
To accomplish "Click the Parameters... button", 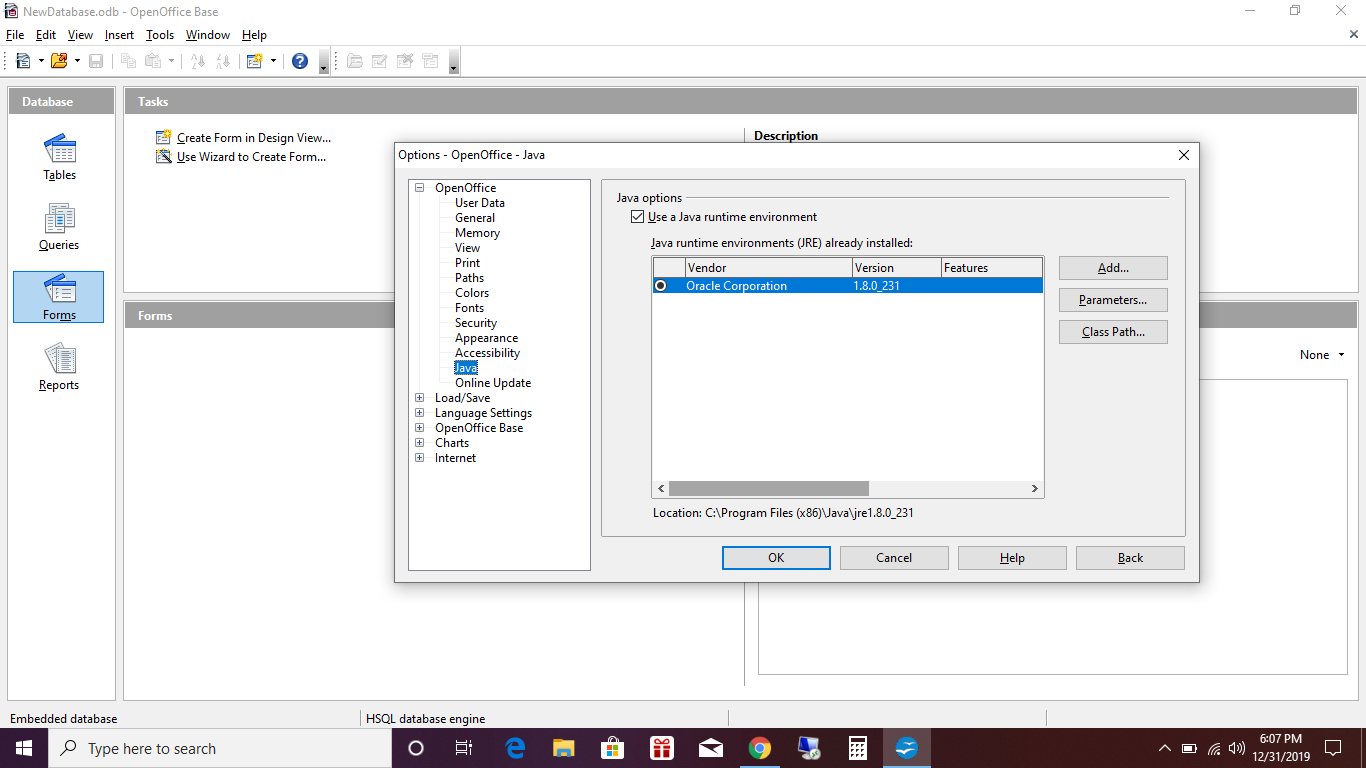I will click(x=1113, y=300).
